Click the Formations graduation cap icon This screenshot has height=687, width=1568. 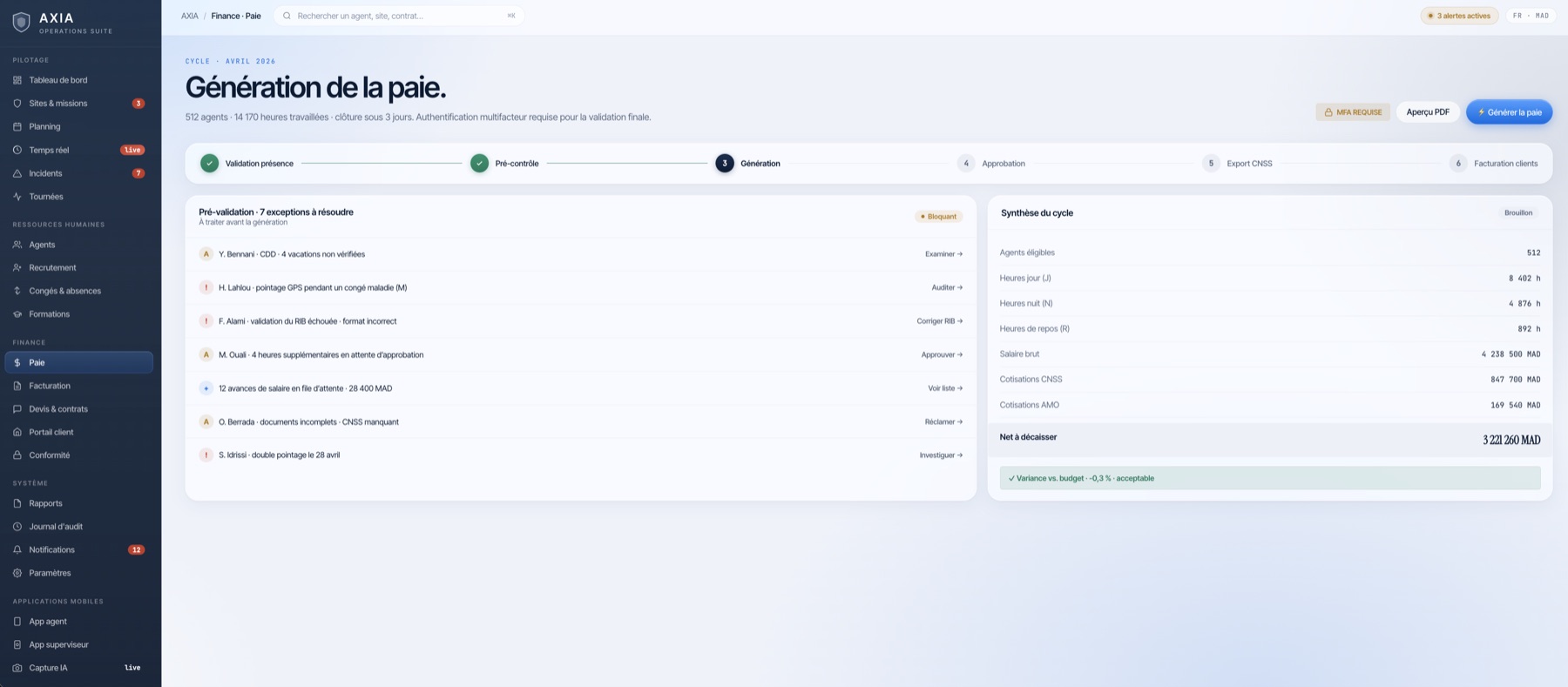(x=17, y=314)
